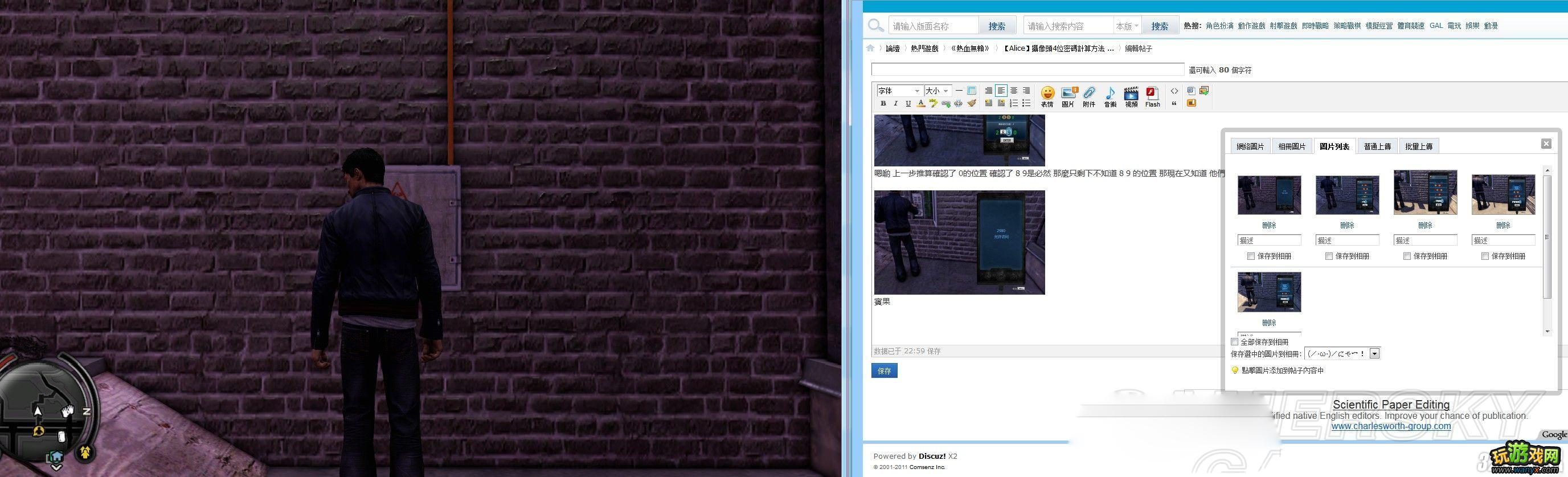The height and width of the screenshot is (477, 1568).
Task: Switch to the 相冊圖片 tab
Action: point(1292,146)
